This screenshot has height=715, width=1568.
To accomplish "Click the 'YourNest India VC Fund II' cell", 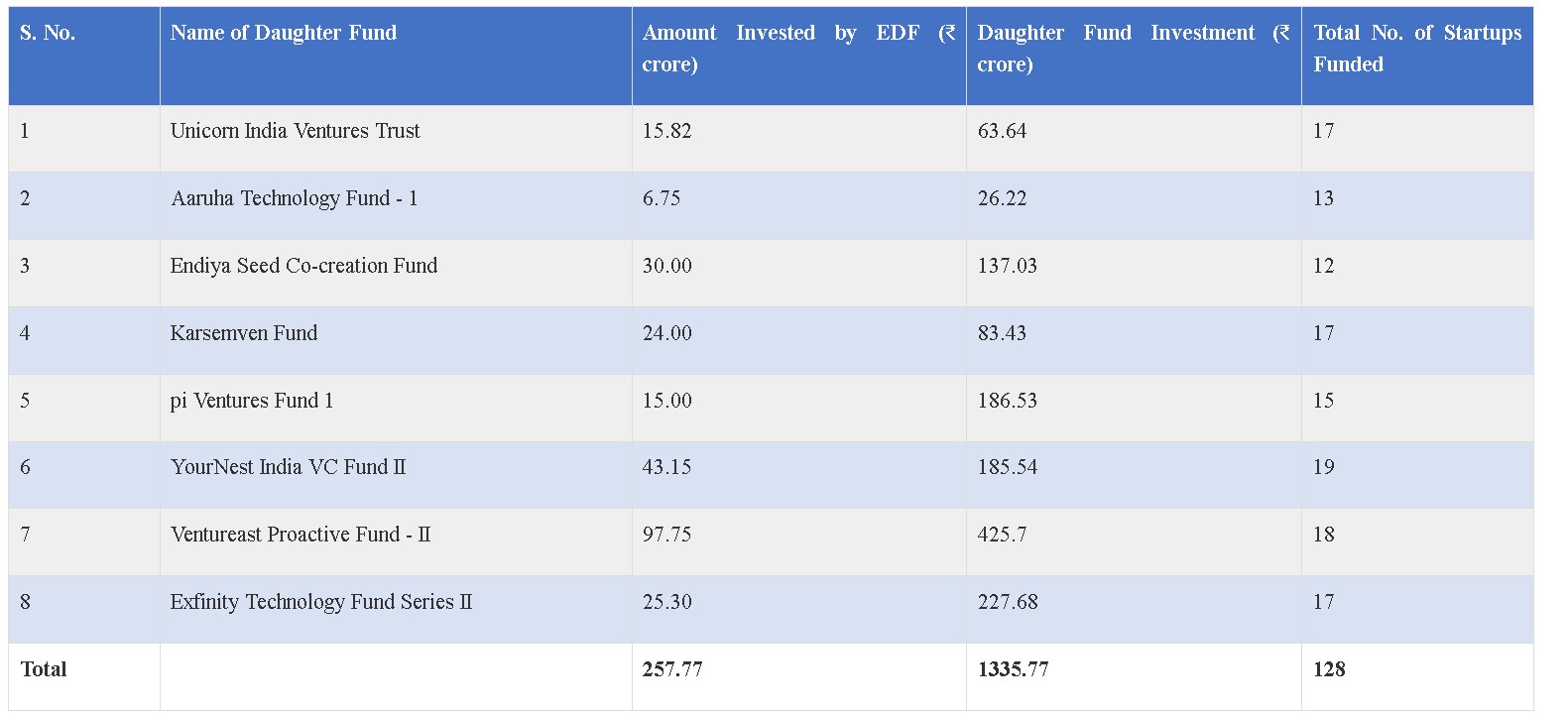I will 289,467.
